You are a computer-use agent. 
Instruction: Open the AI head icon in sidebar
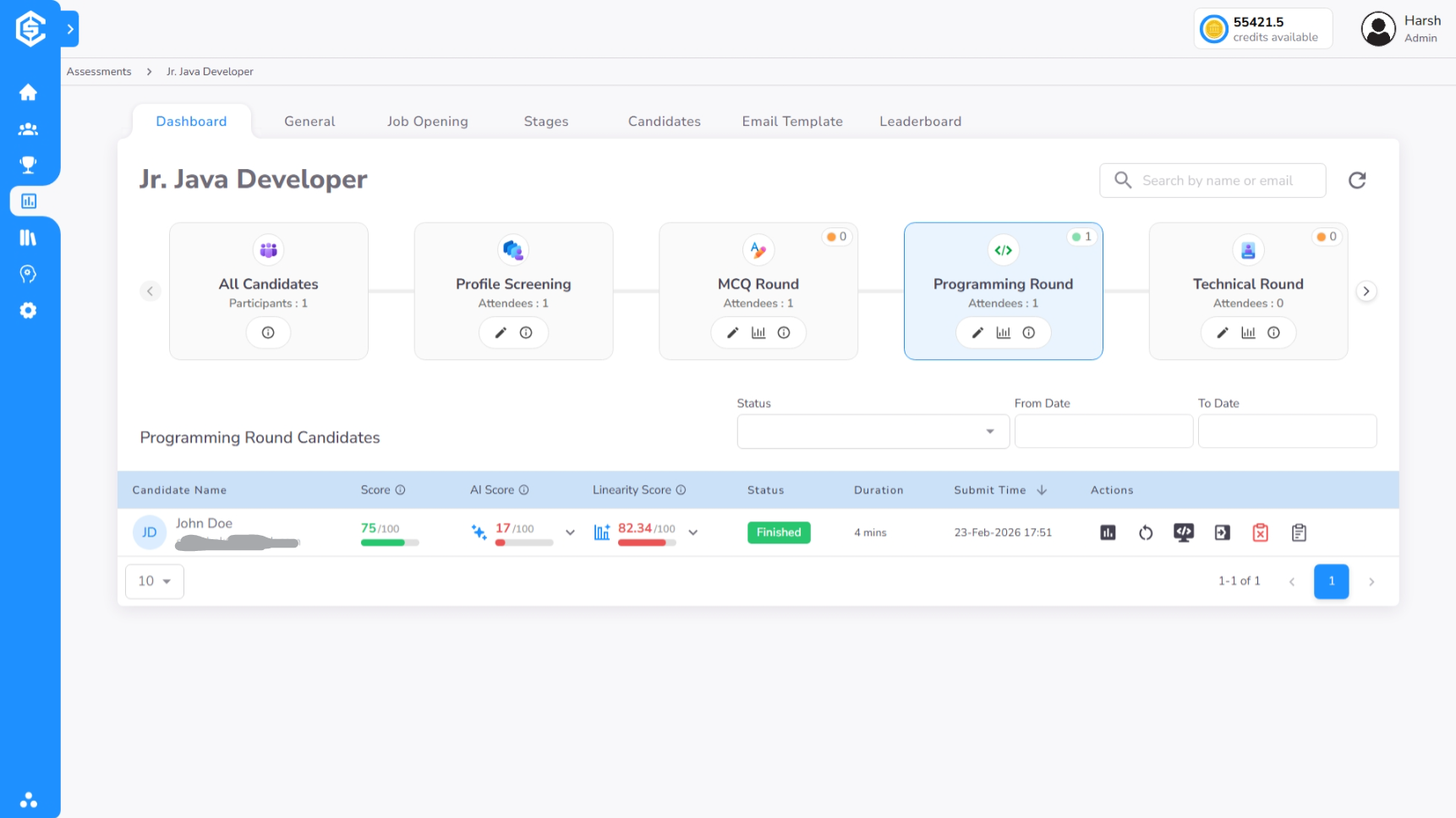pyautogui.click(x=29, y=274)
